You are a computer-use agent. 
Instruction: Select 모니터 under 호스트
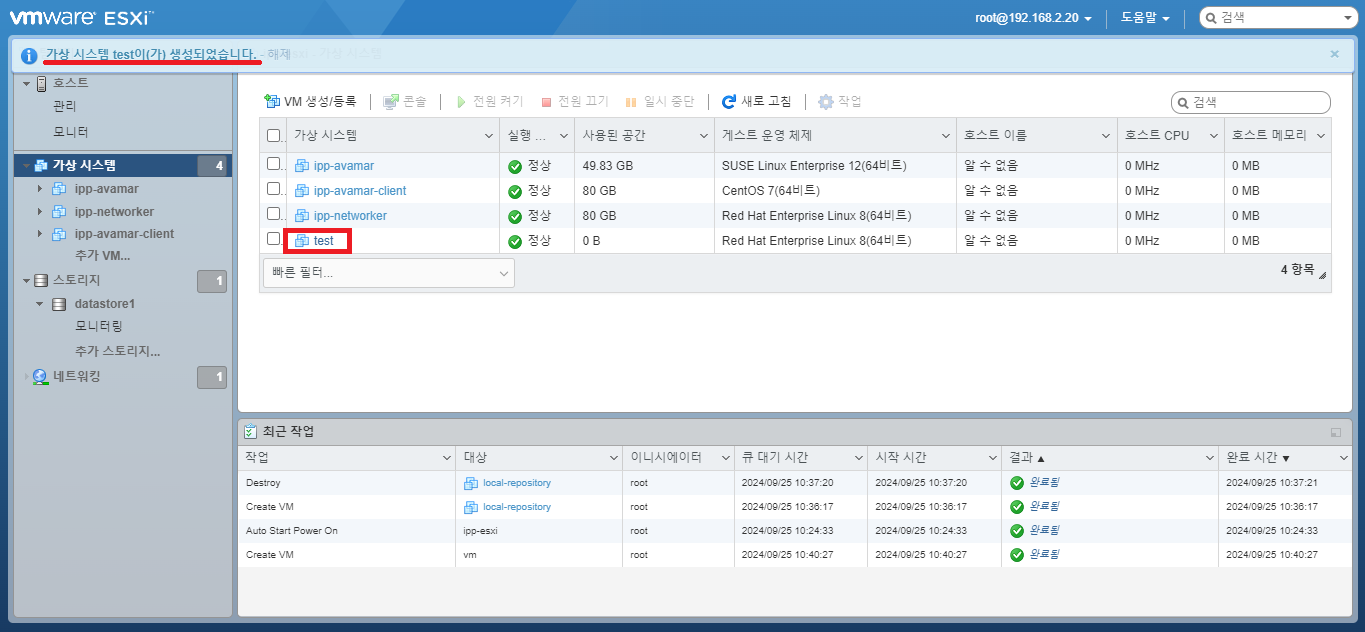70,132
